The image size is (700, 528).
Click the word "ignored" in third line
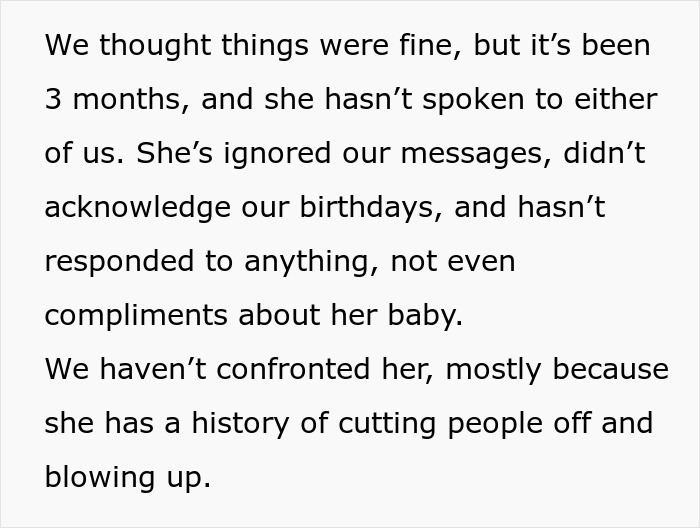(277, 154)
